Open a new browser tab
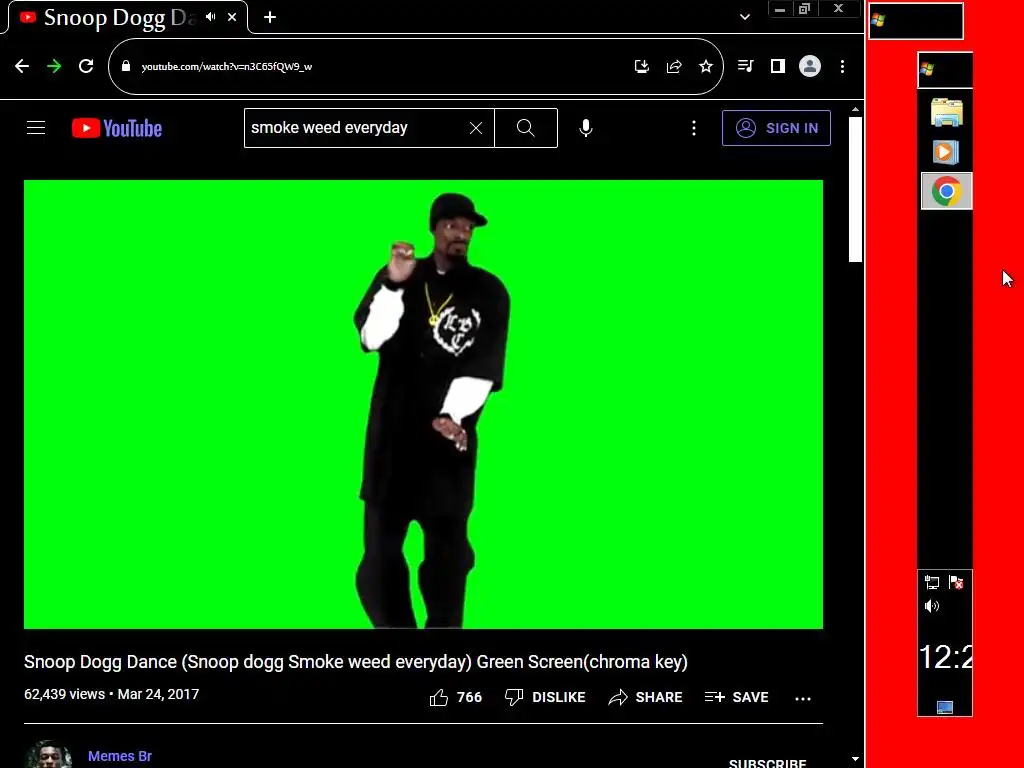 pyautogui.click(x=270, y=17)
